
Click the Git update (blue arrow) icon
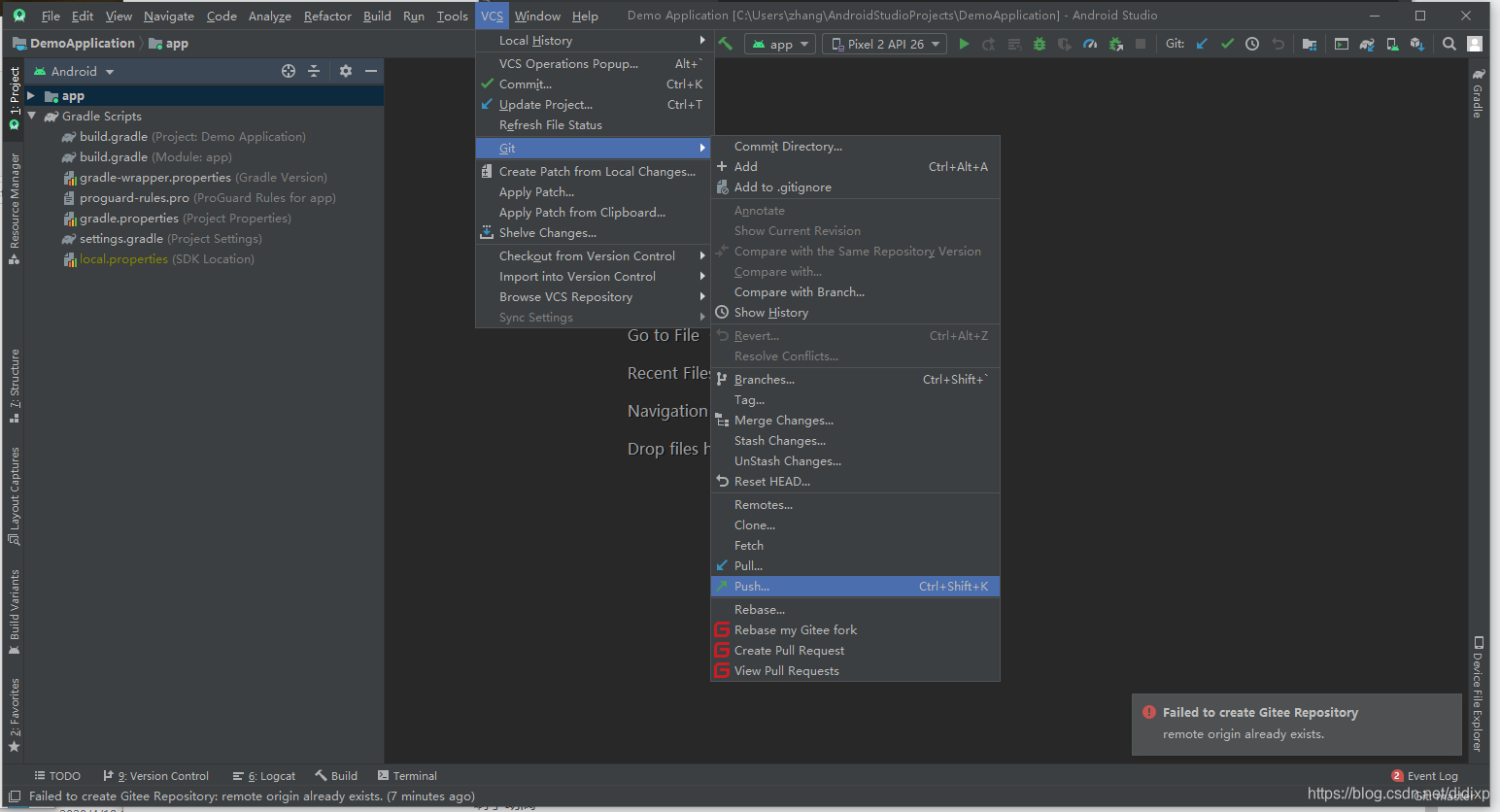point(1202,43)
